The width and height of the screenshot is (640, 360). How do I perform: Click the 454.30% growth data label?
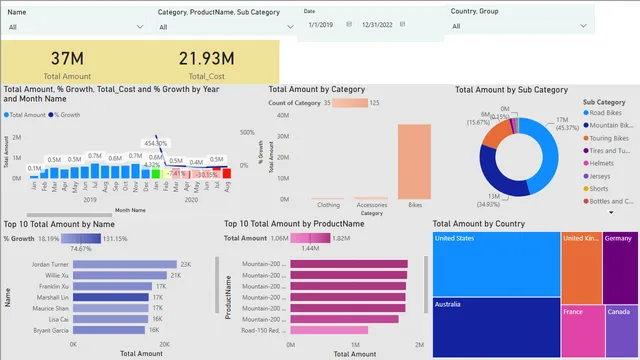(156, 143)
